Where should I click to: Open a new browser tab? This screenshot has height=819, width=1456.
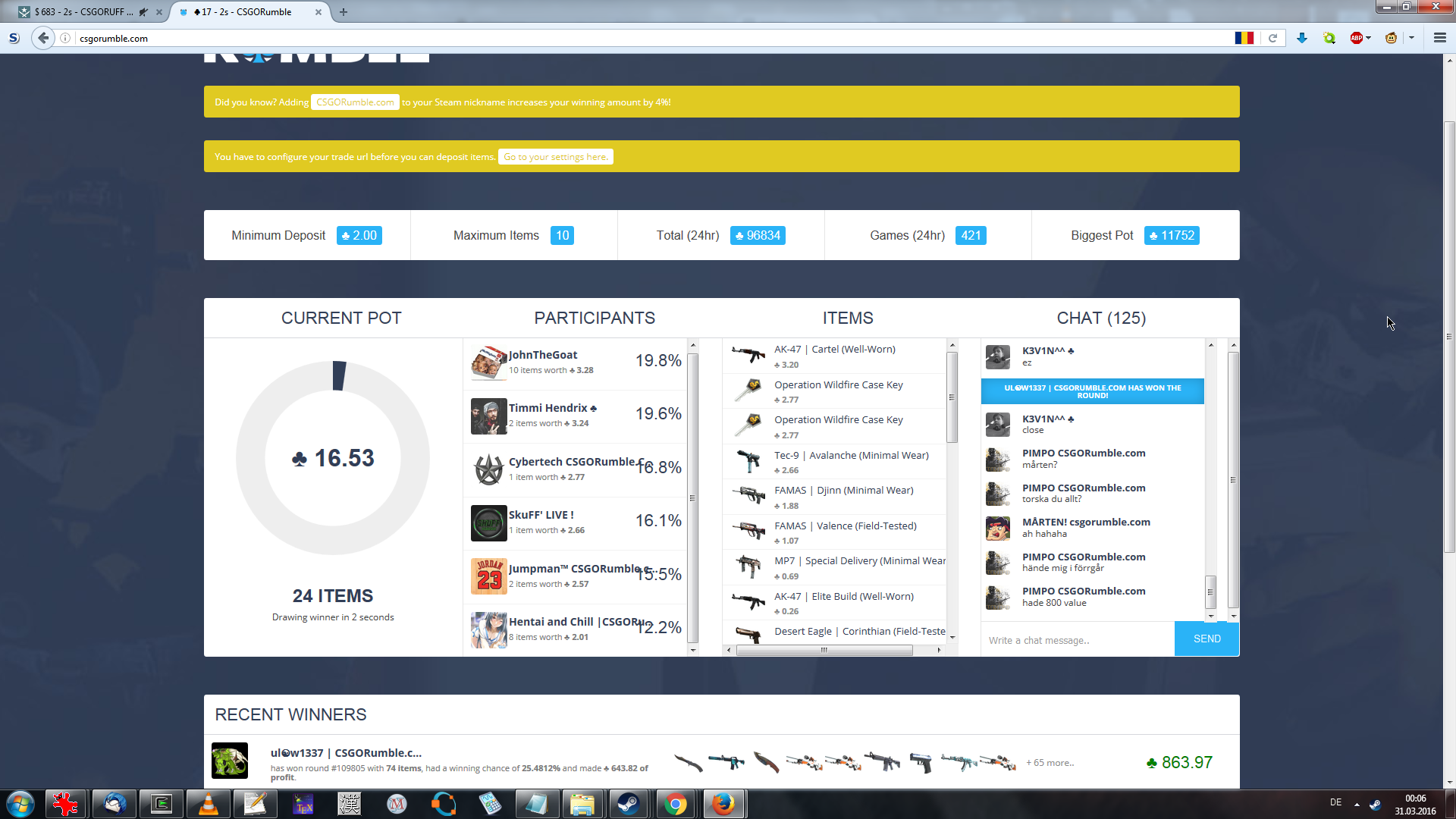point(344,12)
